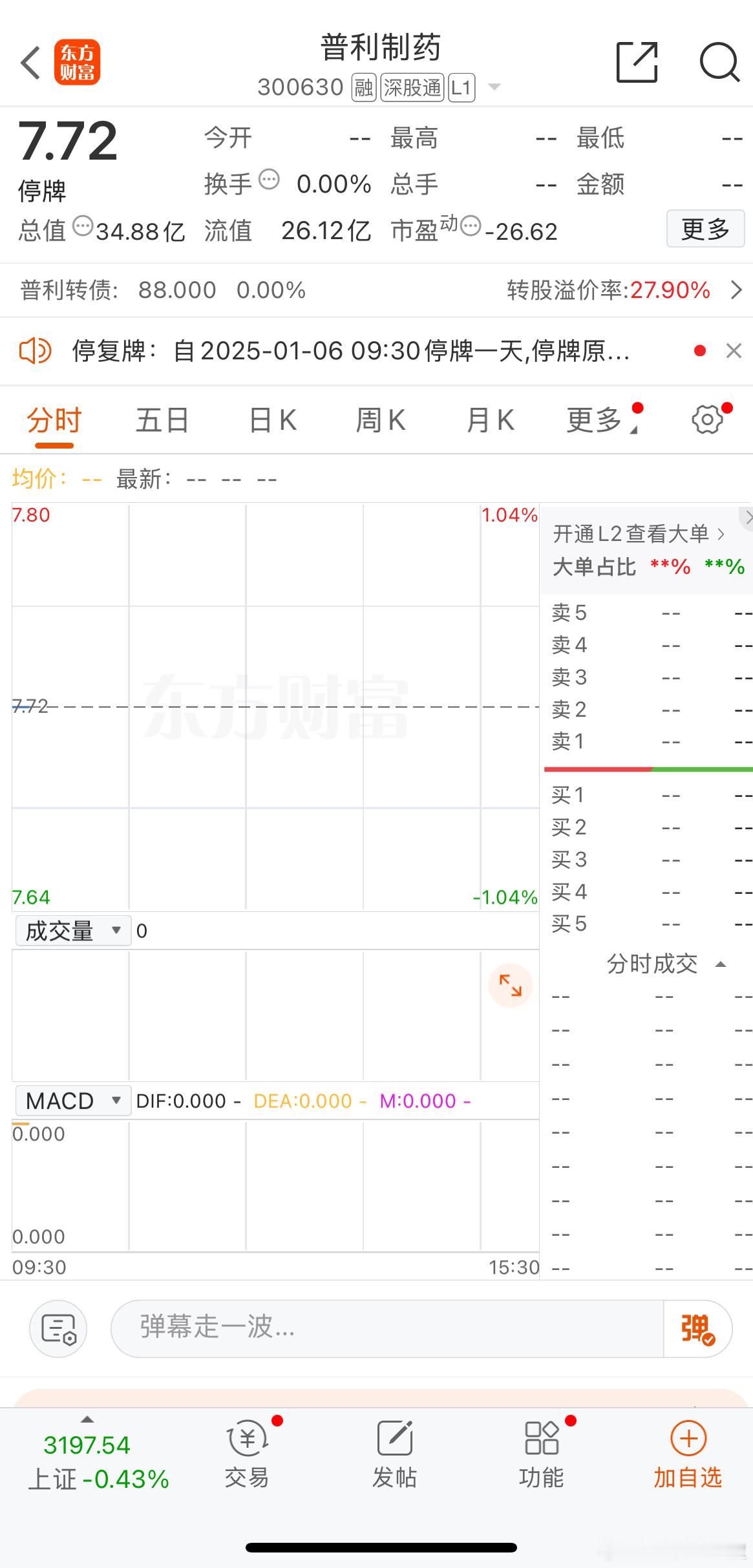Open the 更多 chart period dropdown
This screenshot has width=753, height=1568.
(x=602, y=421)
